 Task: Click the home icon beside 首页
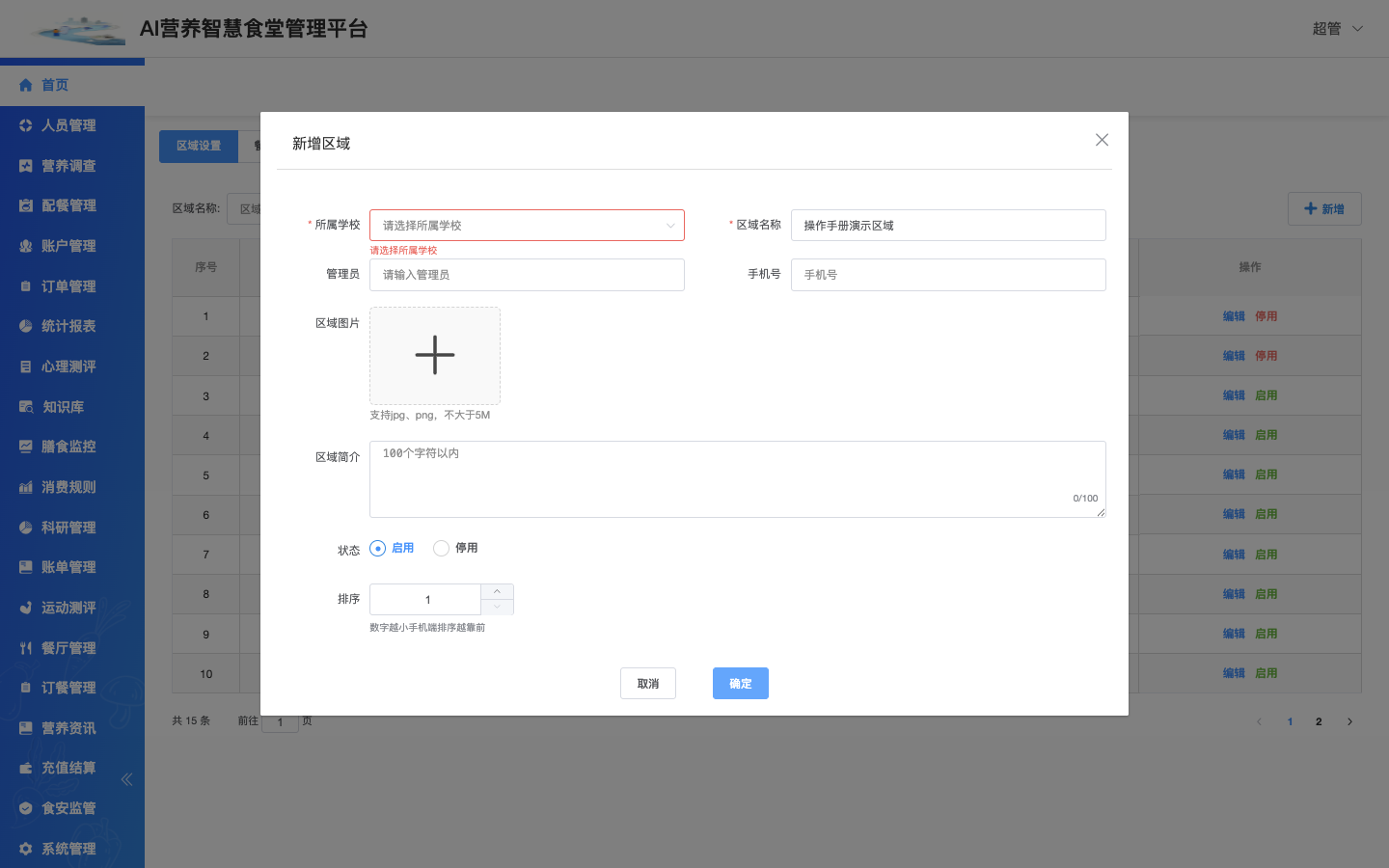tap(26, 85)
